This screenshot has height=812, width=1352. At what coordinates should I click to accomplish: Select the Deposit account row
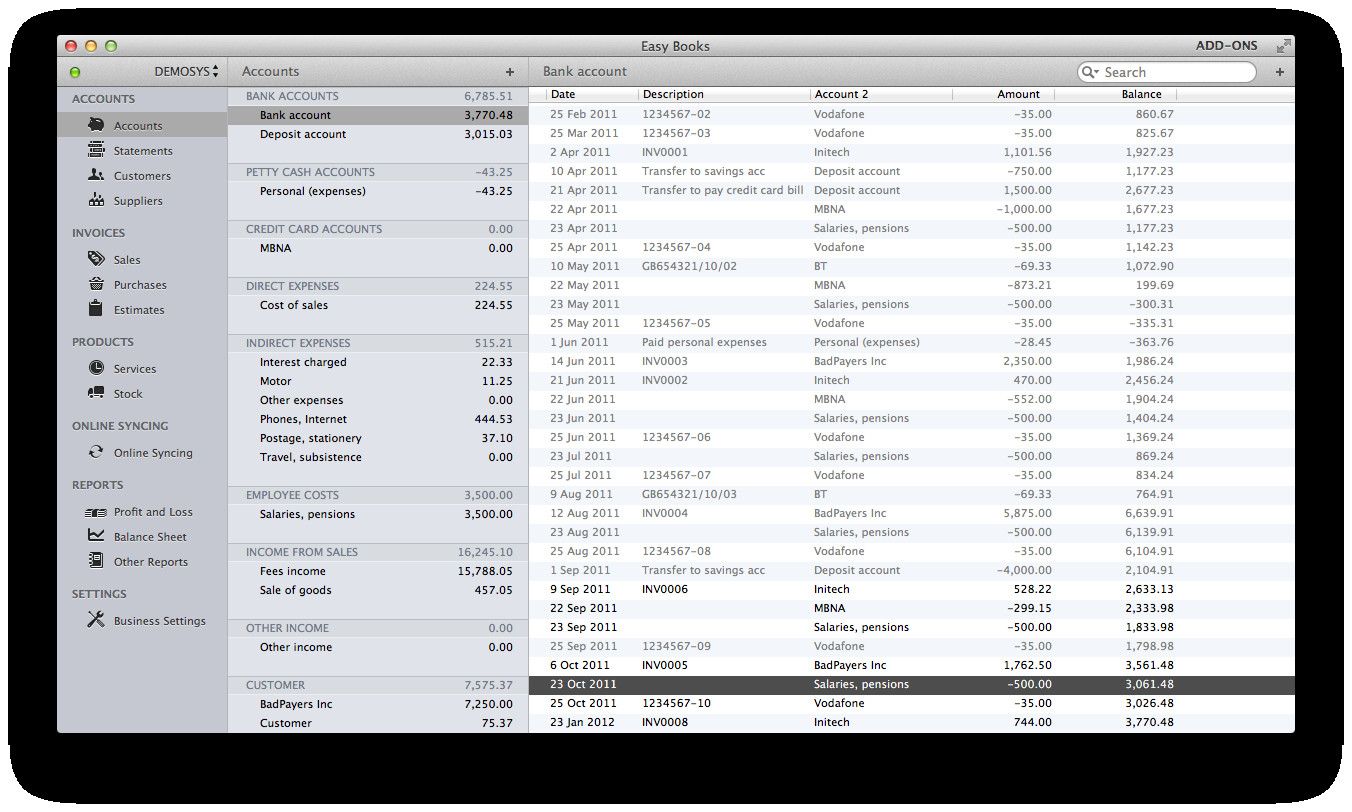click(x=378, y=134)
